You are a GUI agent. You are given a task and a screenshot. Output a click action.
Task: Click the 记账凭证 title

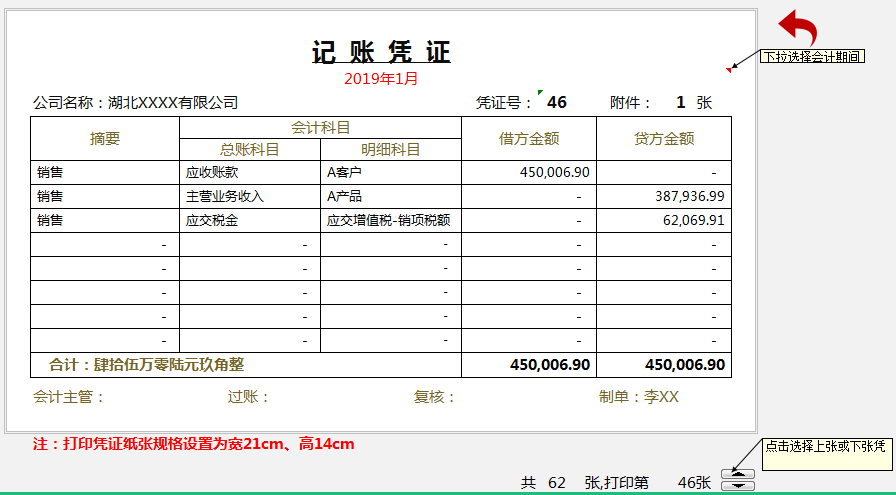(x=381, y=52)
